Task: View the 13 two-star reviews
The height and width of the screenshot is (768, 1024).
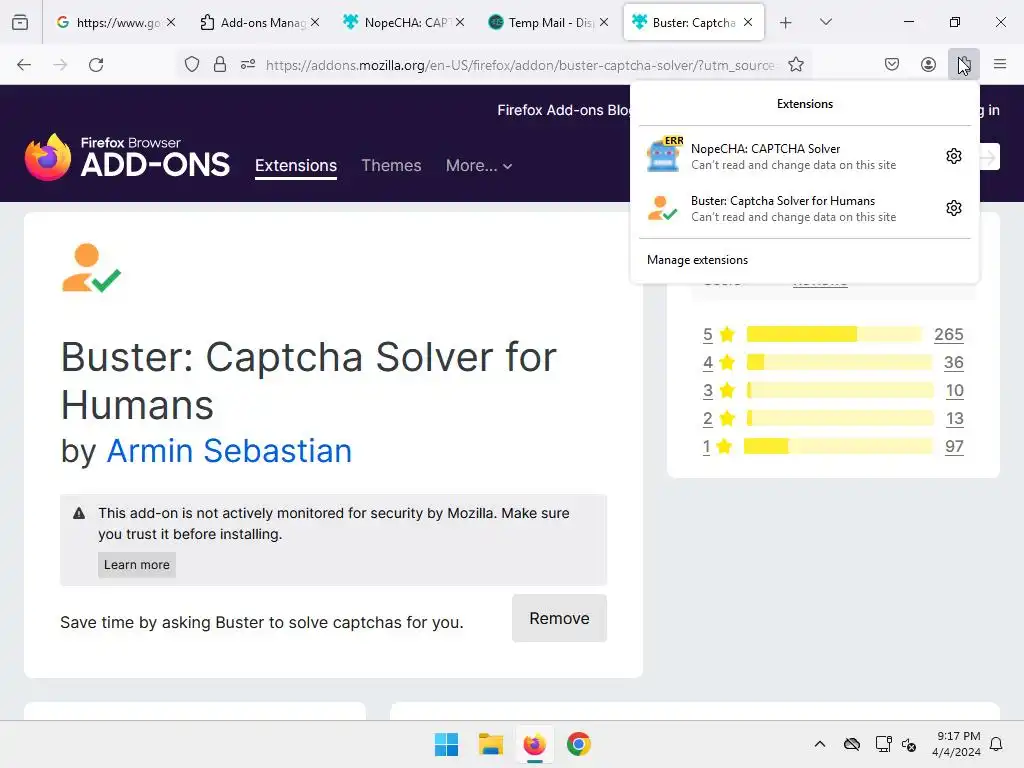Action: click(955, 419)
